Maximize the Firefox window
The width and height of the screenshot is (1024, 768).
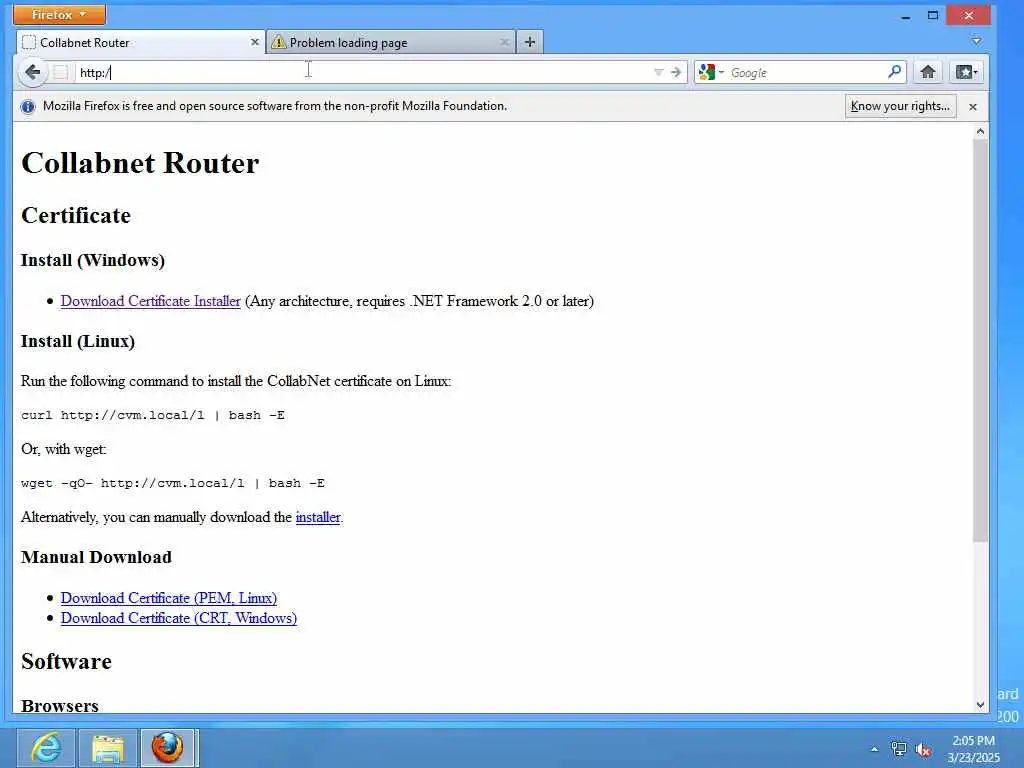pos(933,15)
